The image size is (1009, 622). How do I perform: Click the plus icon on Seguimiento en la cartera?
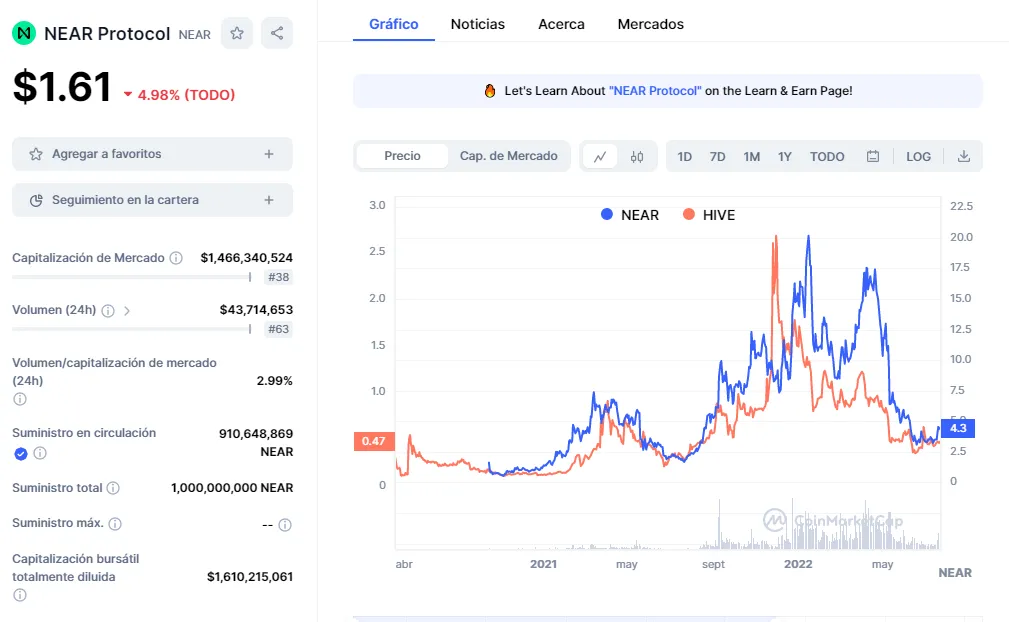click(x=269, y=200)
